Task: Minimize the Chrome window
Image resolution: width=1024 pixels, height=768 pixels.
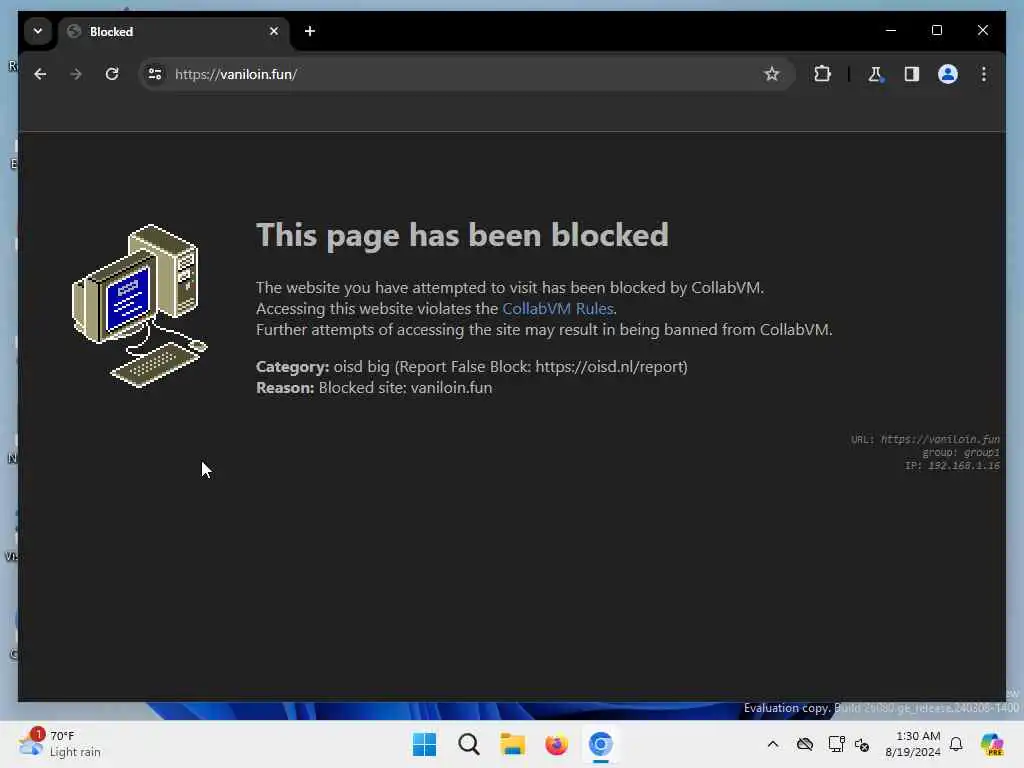Action: pos(891,30)
